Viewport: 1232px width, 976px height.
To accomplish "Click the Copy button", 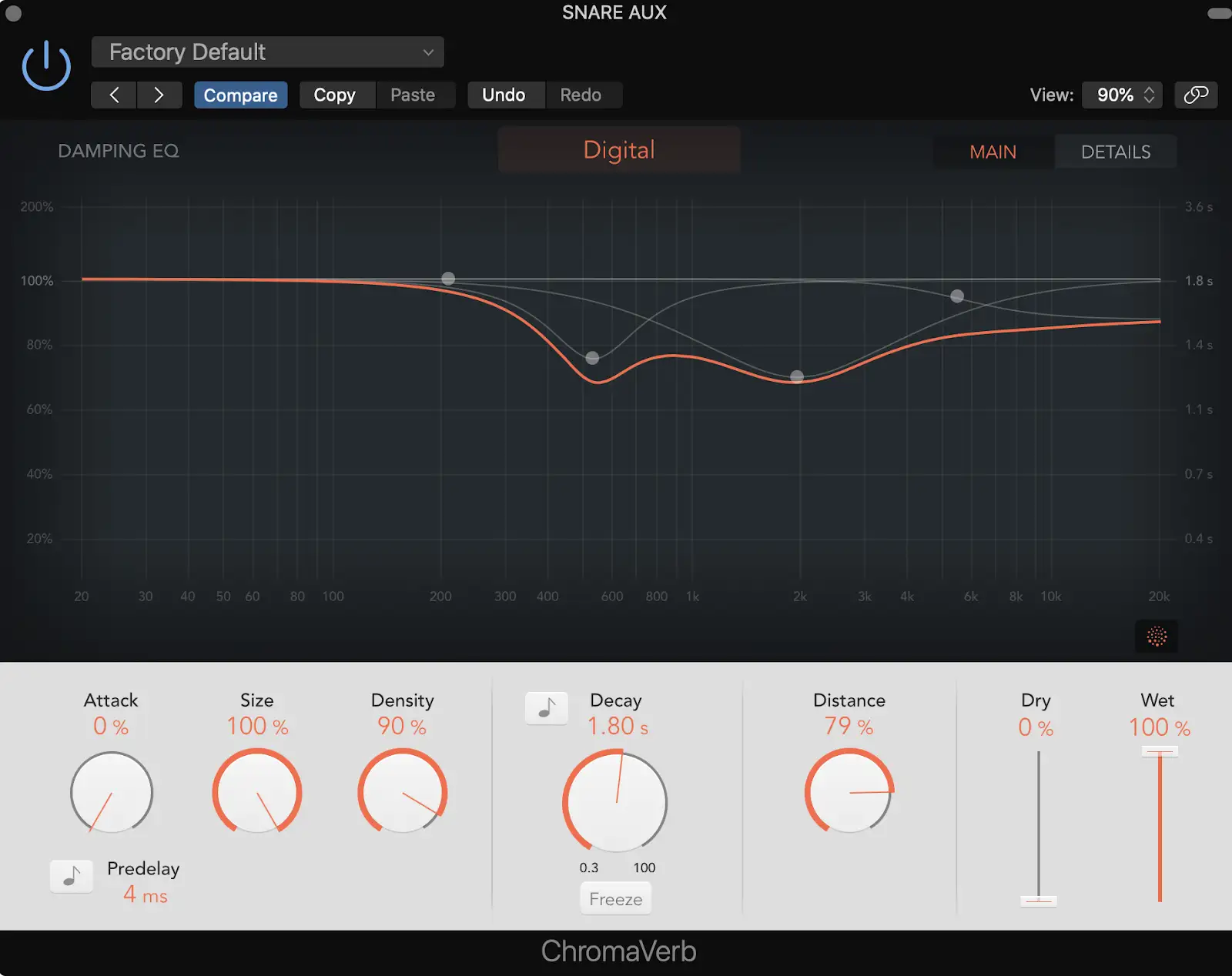I will (335, 95).
